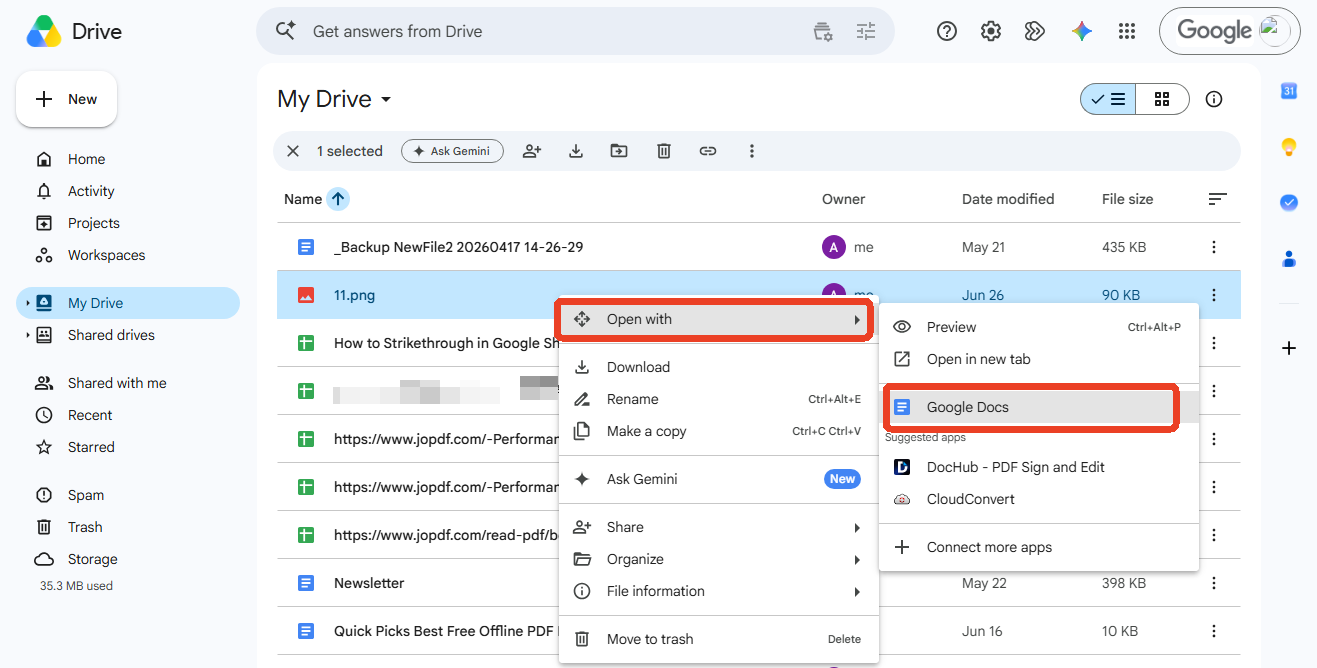Select Open in new tab

pos(1039,359)
